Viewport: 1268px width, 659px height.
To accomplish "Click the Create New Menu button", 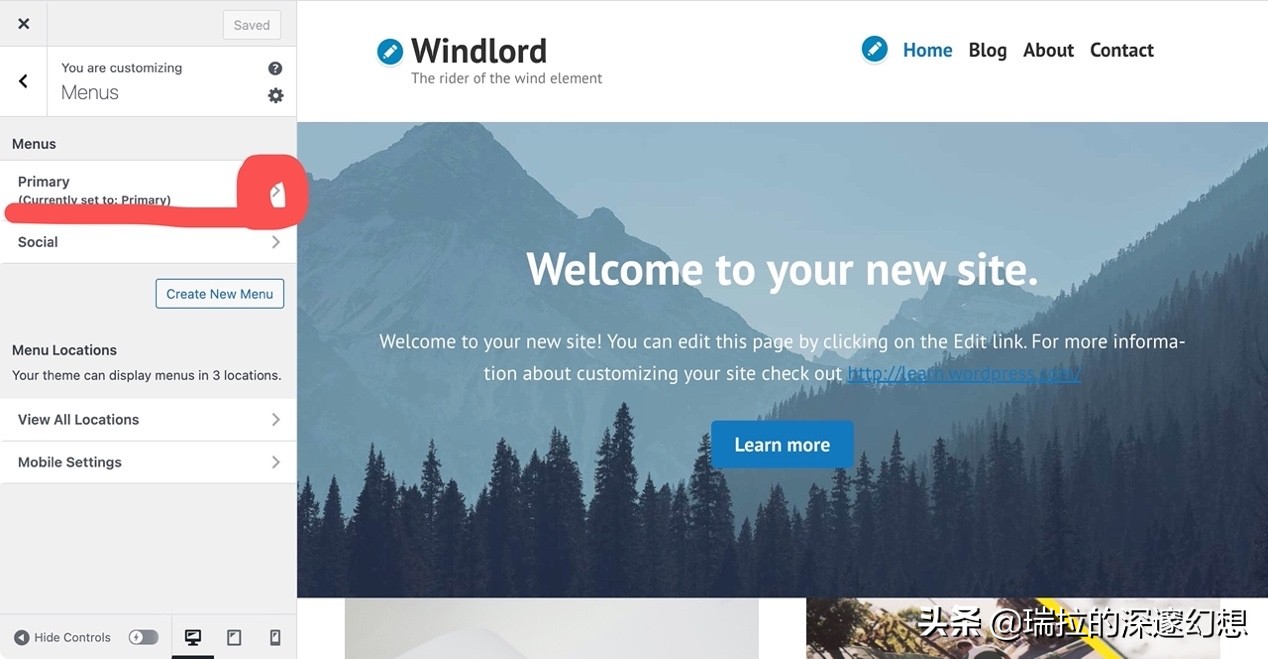I will click(220, 294).
